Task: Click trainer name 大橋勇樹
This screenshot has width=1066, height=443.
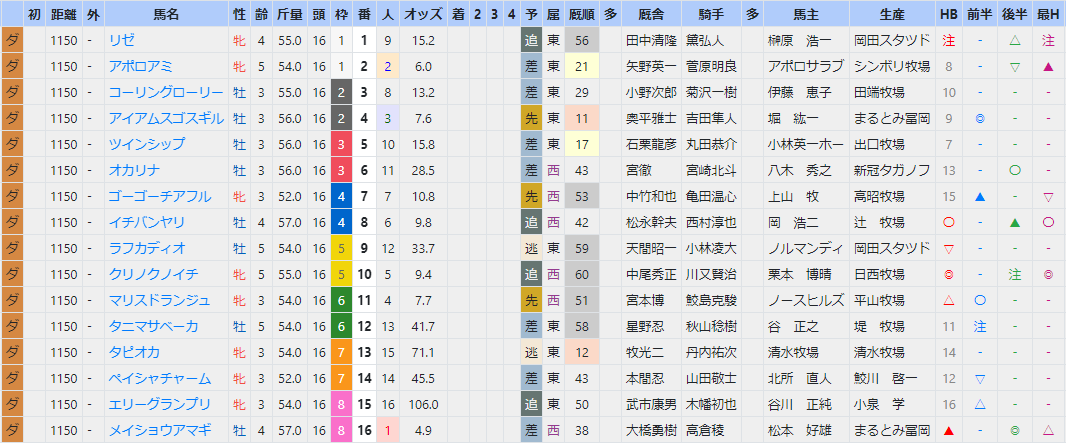Action: pyautogui.click(x=651, y=430)
